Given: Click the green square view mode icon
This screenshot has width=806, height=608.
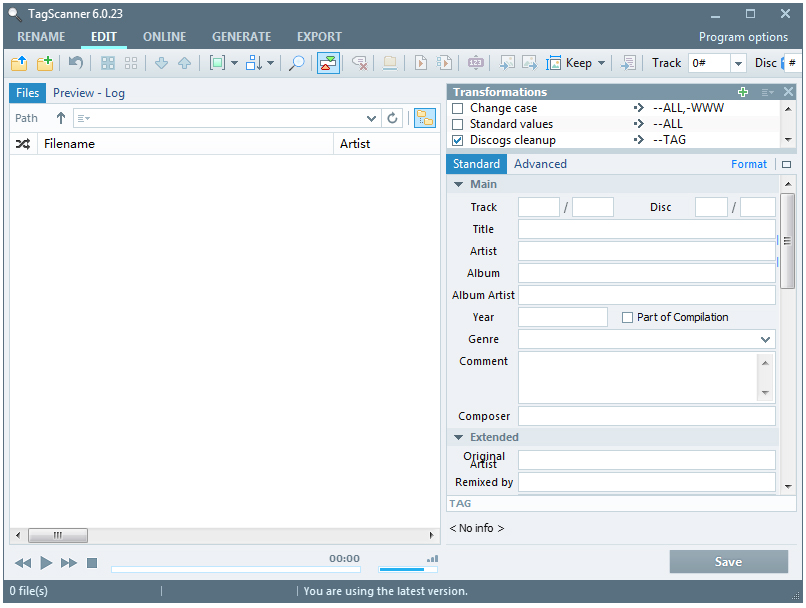Looking at the screenshot, I should 217,63.
